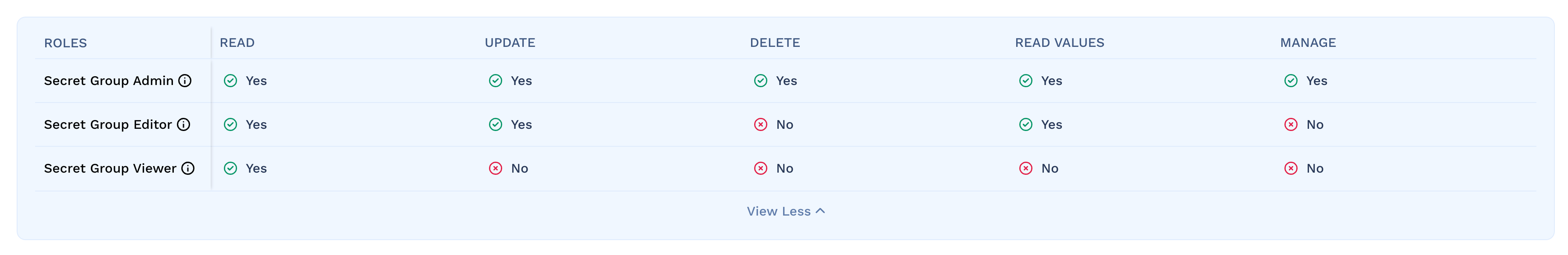Click red X icon in Viewer Update cell

coord(496,168)
